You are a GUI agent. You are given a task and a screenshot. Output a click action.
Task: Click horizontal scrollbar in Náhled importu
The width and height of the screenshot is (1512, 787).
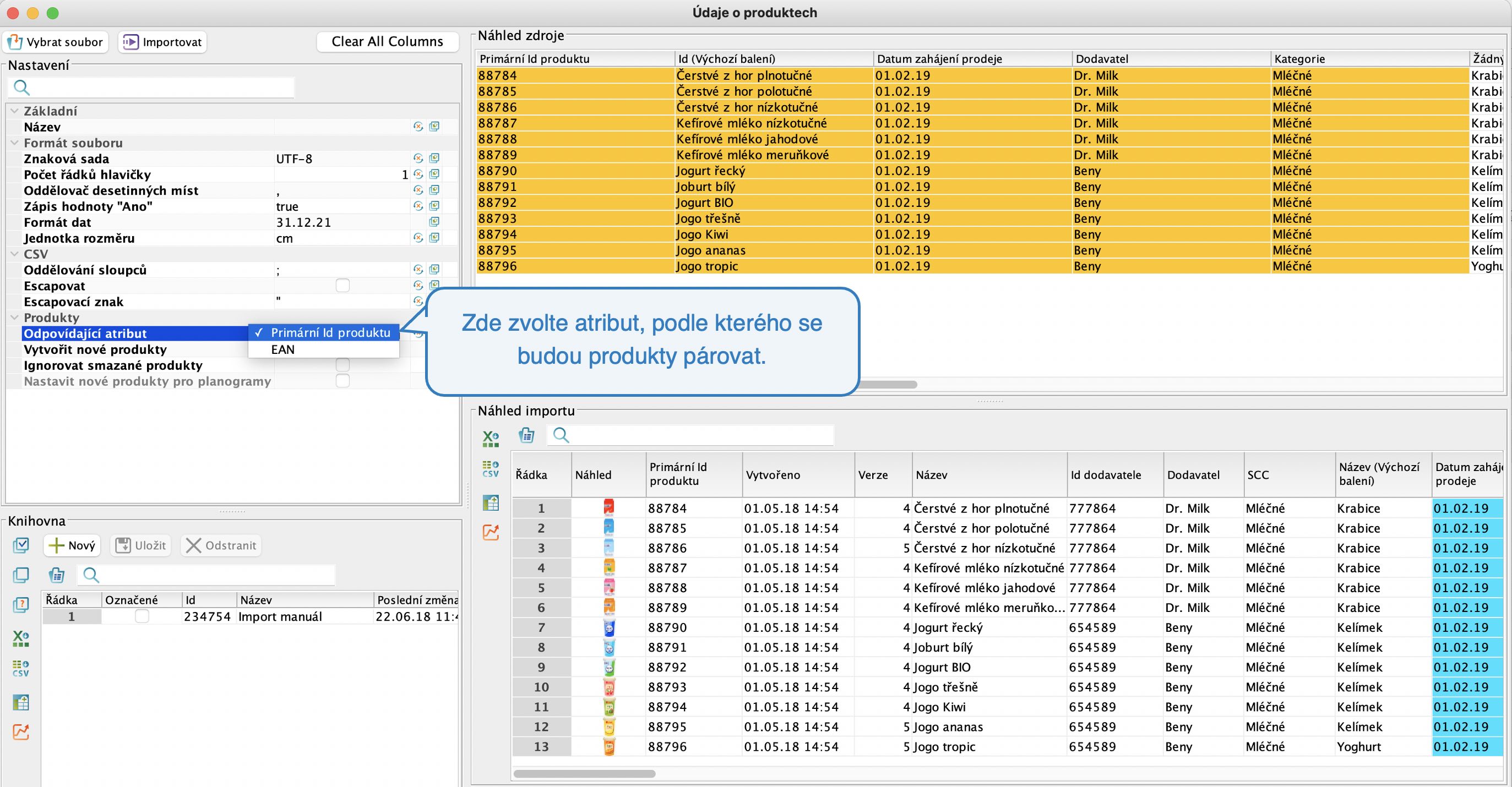coord(584,773)
